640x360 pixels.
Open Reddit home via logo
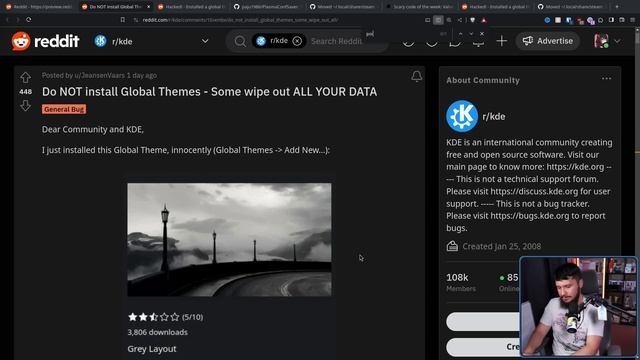coord(45,41)
